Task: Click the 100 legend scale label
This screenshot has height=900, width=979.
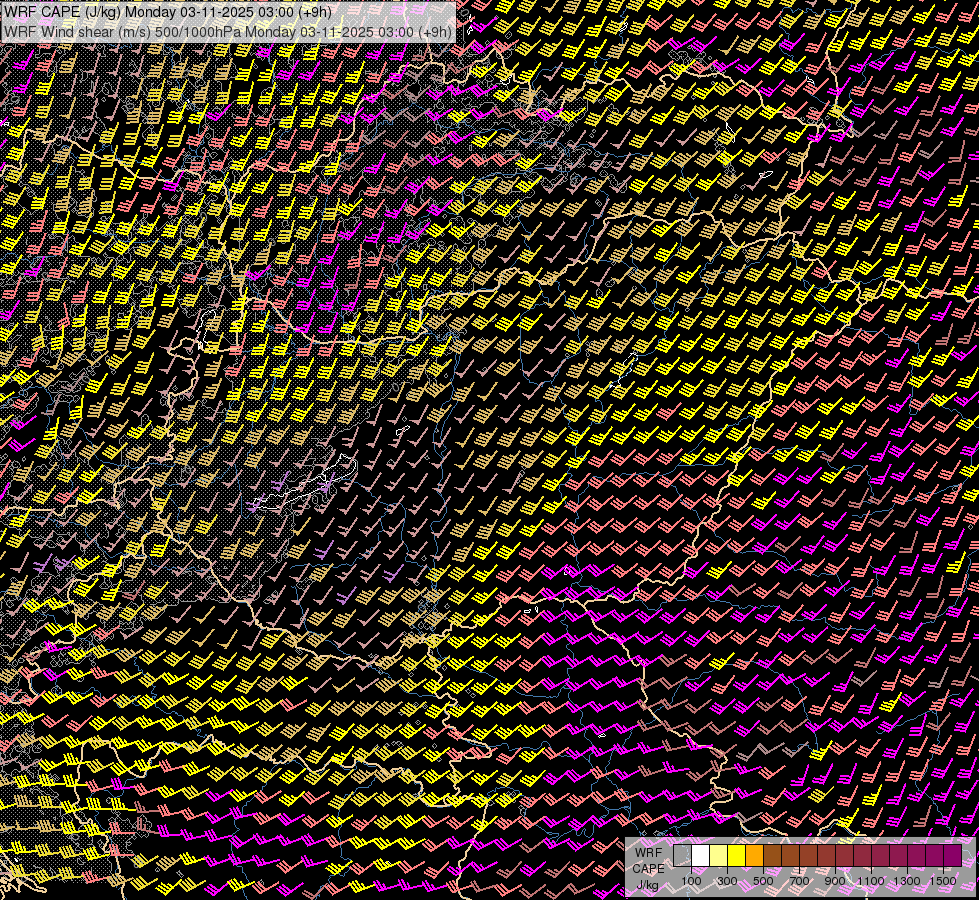Action: point(691,881)
